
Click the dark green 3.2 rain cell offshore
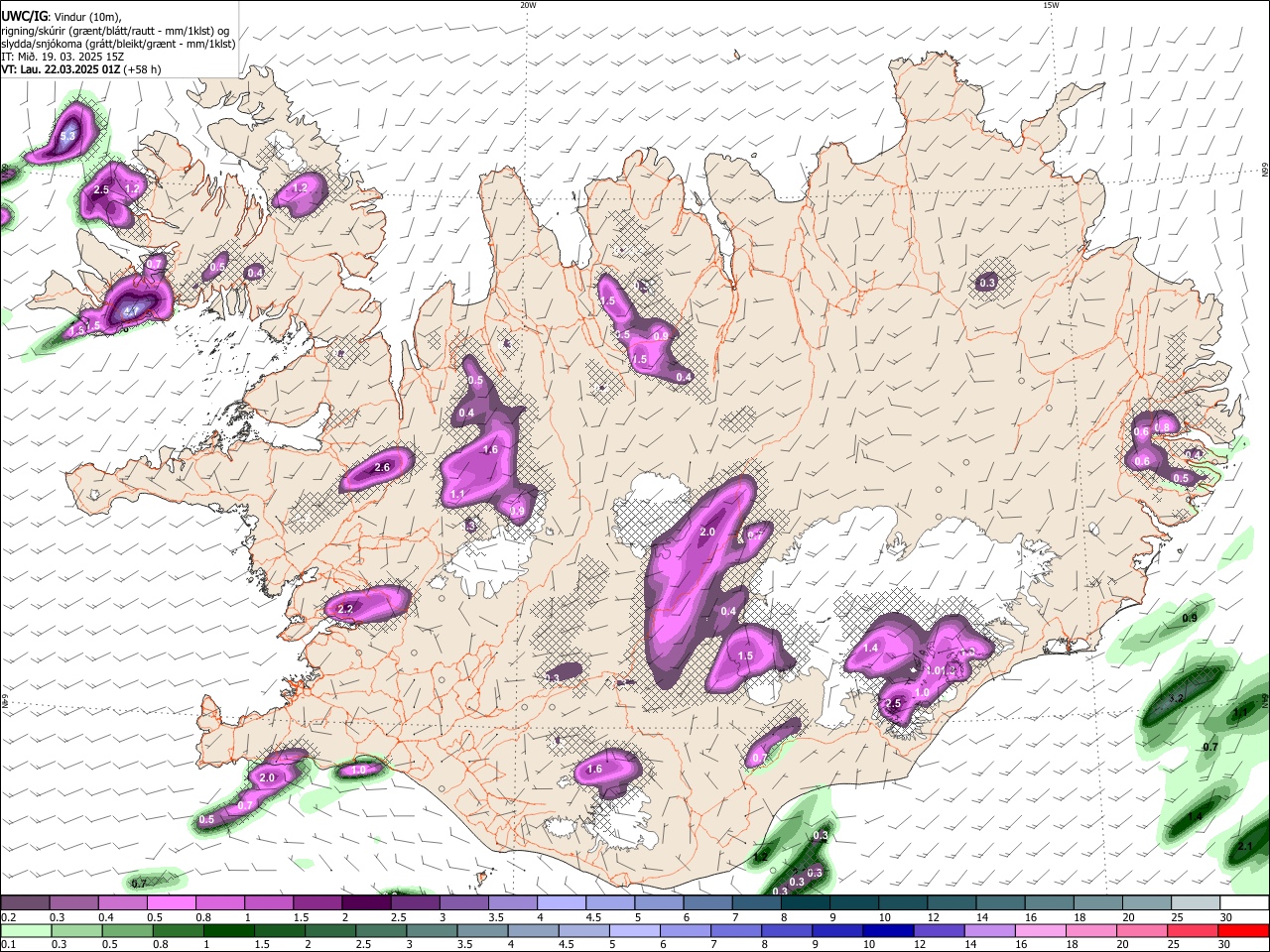(x=1183, y=697)
